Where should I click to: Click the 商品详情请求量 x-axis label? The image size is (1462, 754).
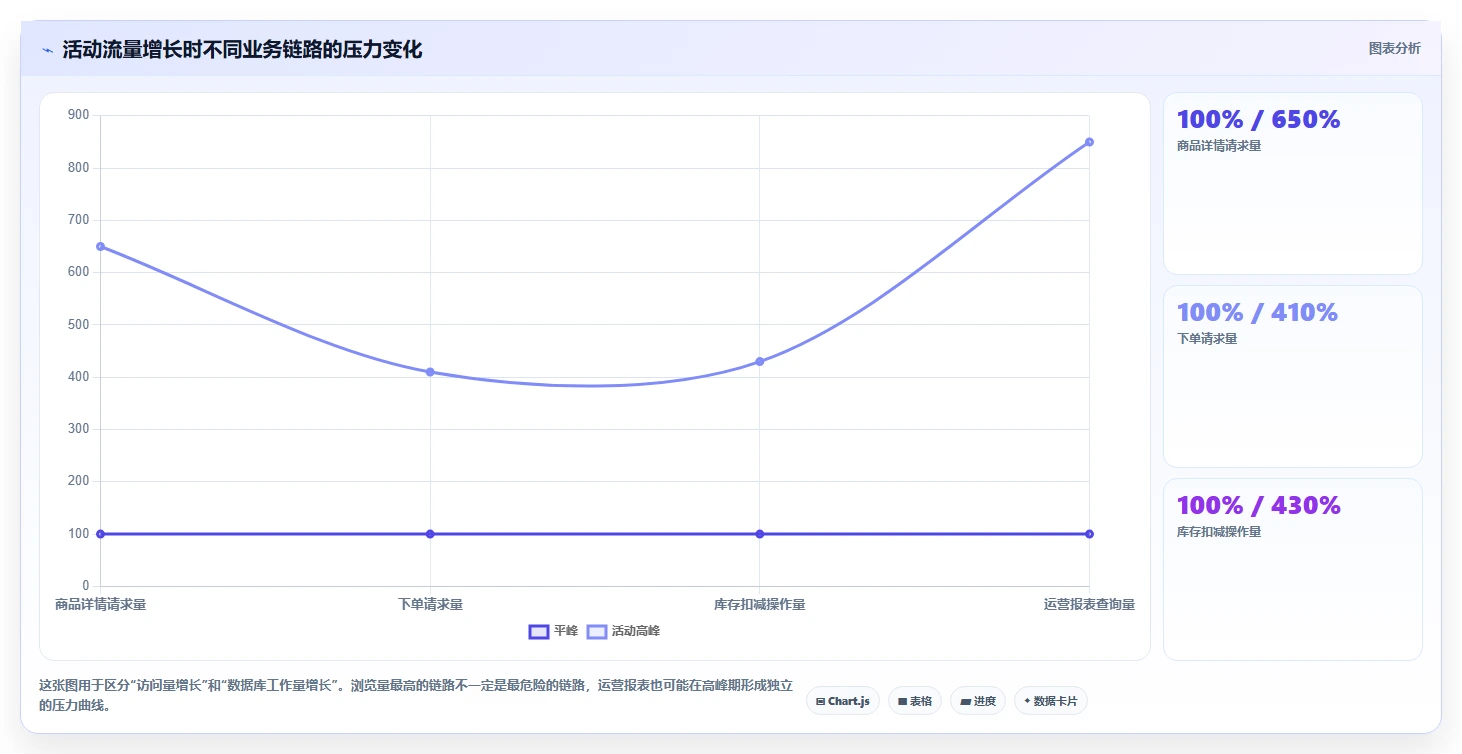coord(100,604)
